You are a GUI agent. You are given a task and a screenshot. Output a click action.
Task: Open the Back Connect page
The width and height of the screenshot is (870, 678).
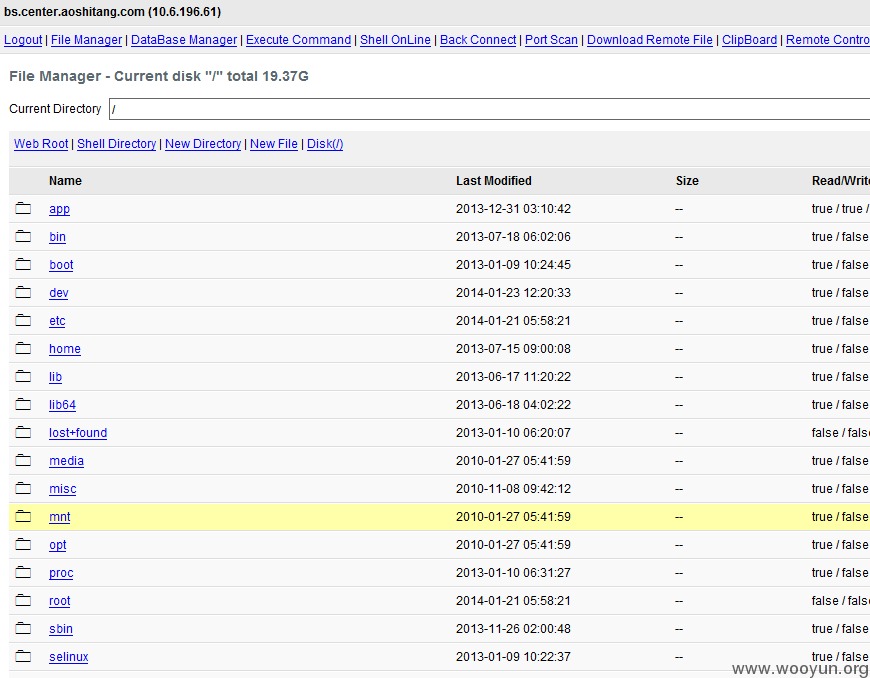pyautogui.click(x=478, y=40)
